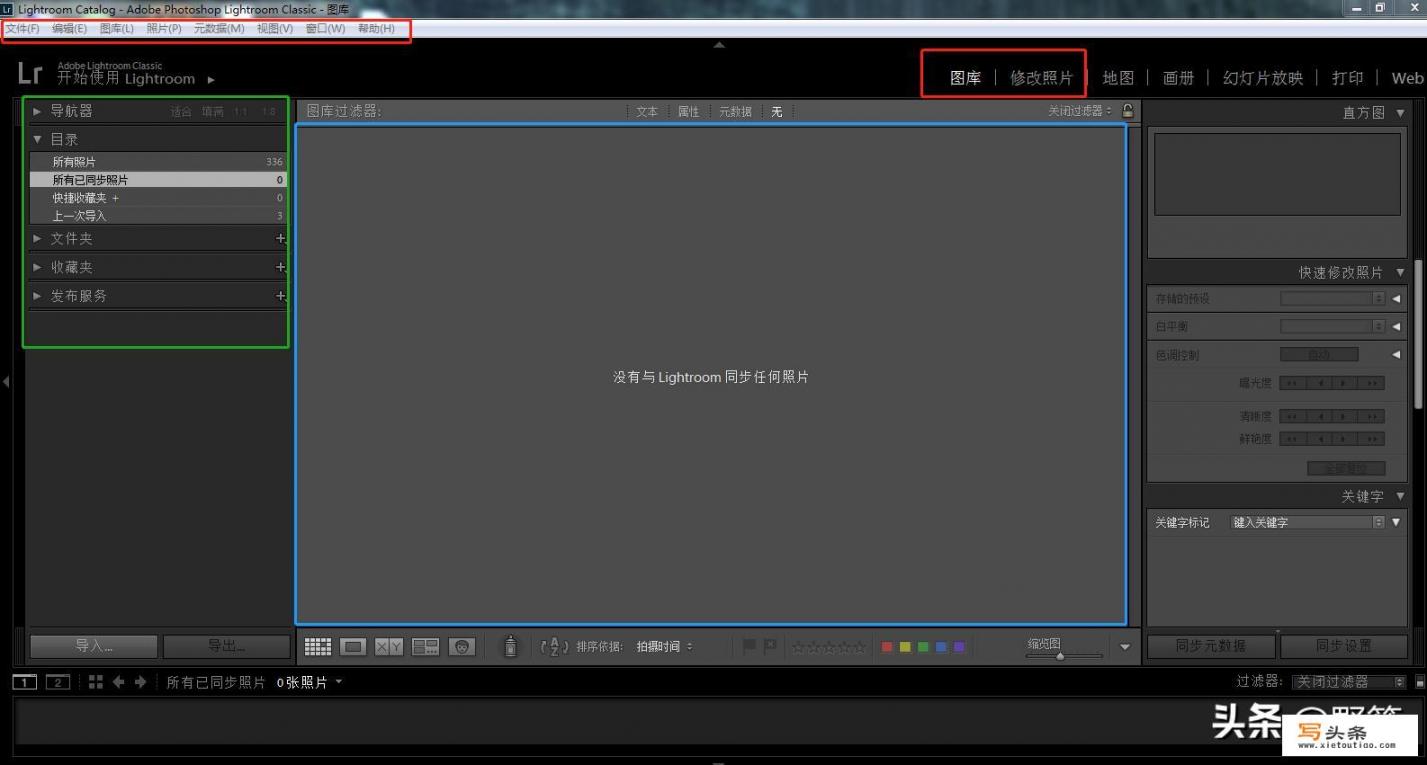Go forward with the filmstrip right arrow
1427x765 pixels.
point(140,682)
